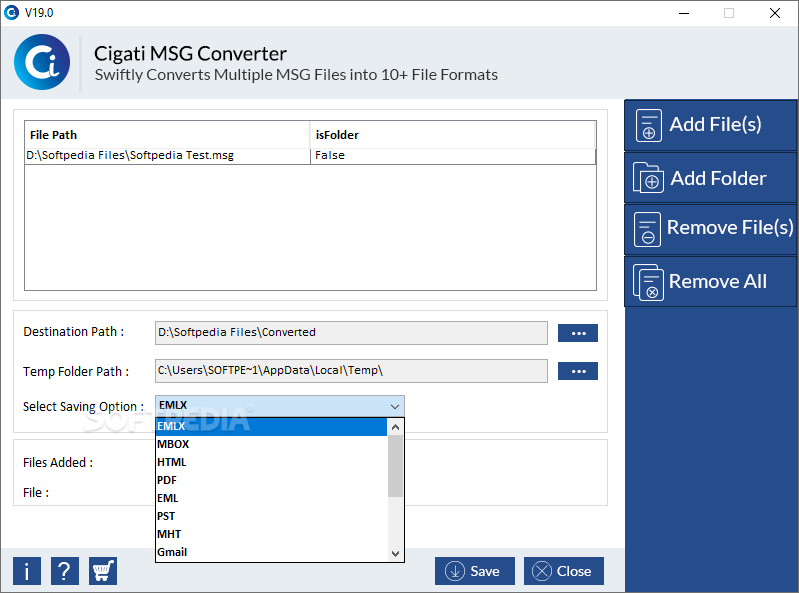Click the dropdown list scroll-up arrow
The height and width of the screenshot is (593, 799).
[x=395, y=427]
